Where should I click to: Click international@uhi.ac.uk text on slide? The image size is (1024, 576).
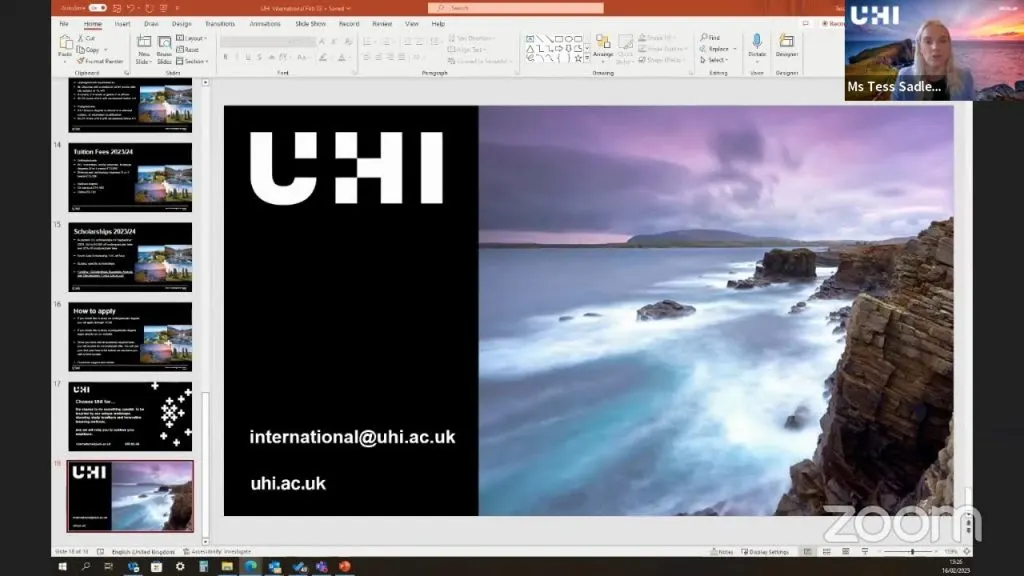352,437
